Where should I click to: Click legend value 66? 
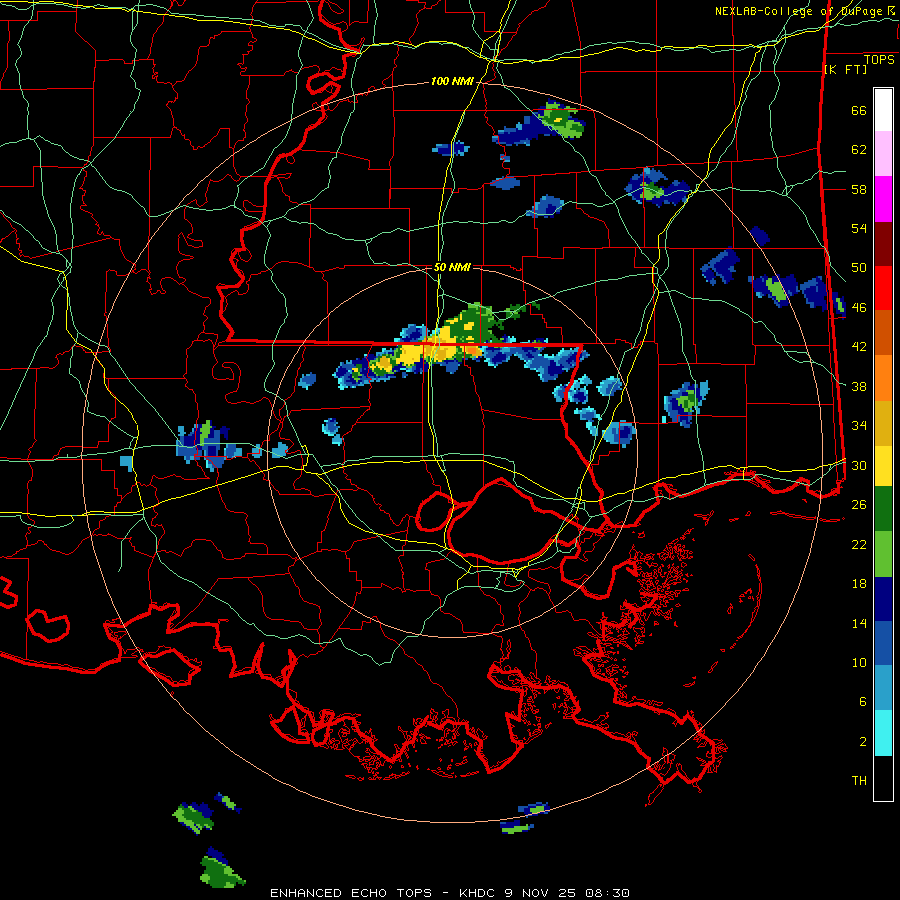click(859, 110)
